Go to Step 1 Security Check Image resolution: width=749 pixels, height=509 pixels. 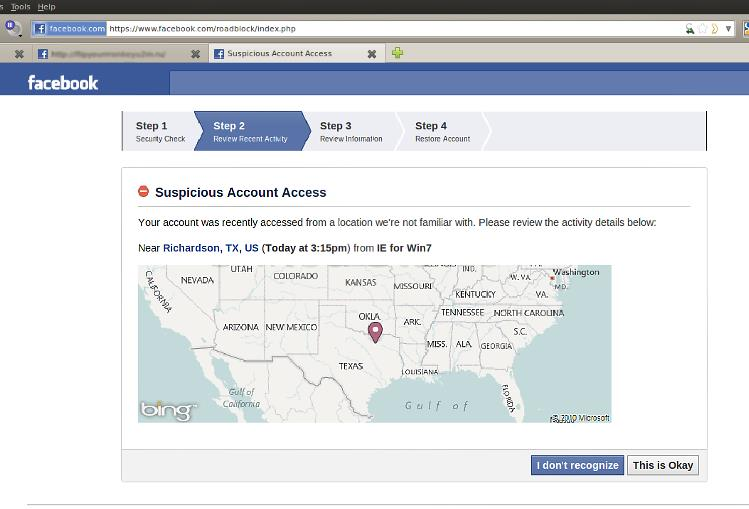(160, 131)
